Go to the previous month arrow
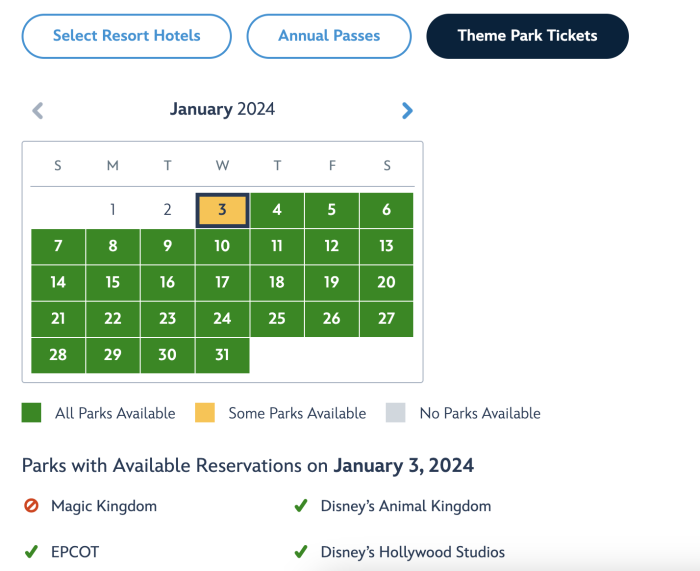 pyautogui.click(x=38, y=111)
